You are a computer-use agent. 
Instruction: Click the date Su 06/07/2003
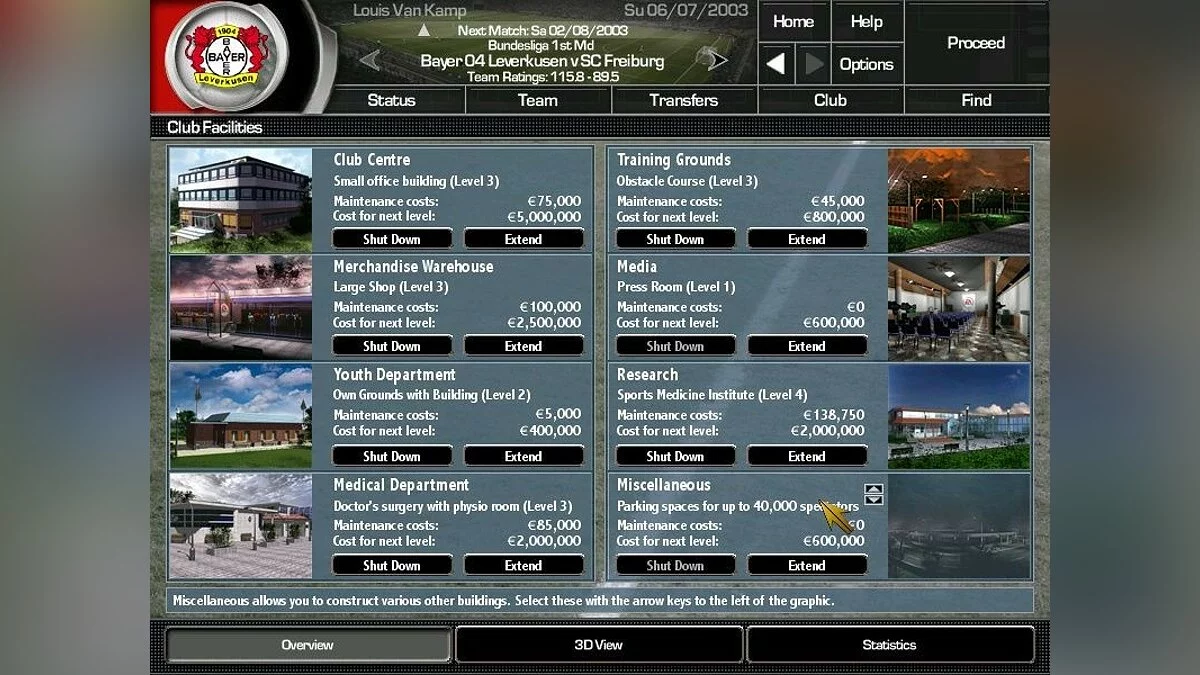tap(686, 10)
